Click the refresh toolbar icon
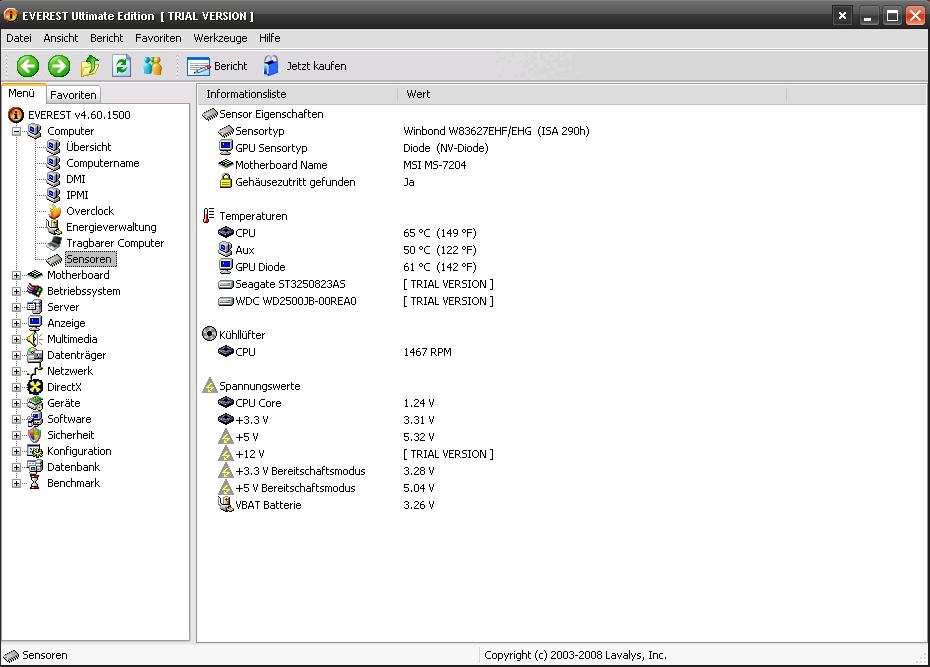The image size is (930, 667). [122, 66]
